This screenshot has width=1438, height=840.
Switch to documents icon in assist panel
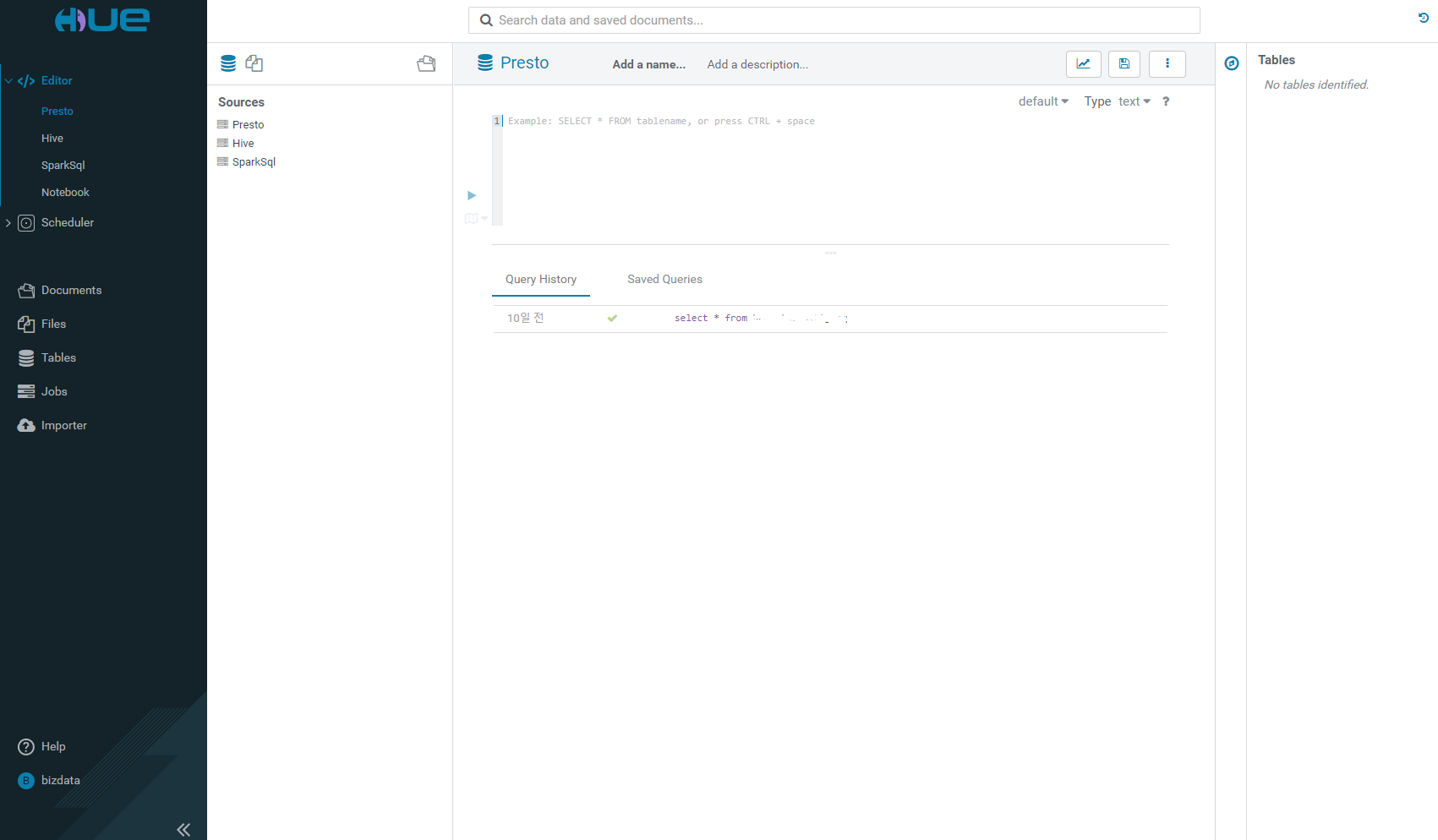(426, 63)
